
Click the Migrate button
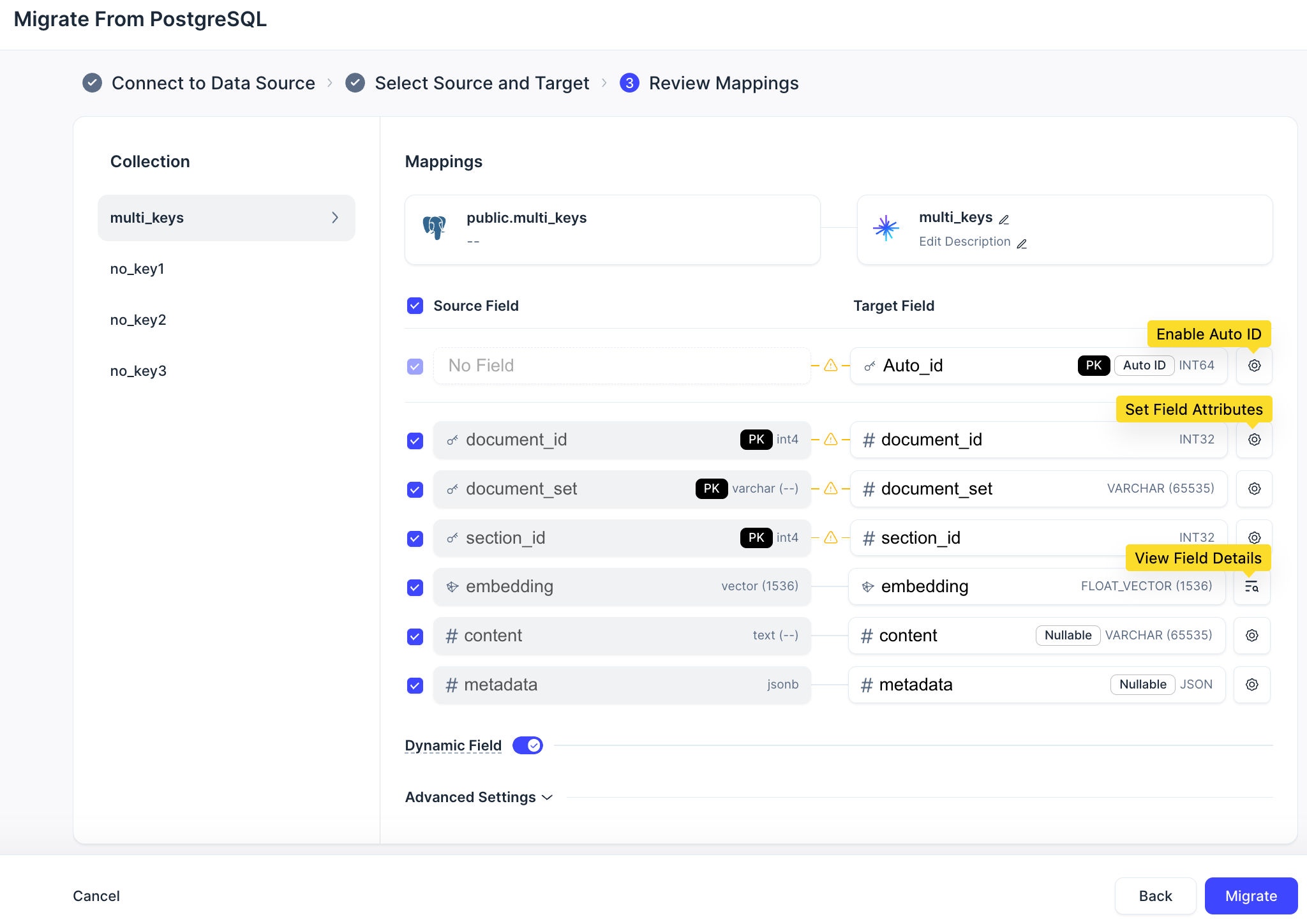pyautogui.click(x=1251, y=896)
